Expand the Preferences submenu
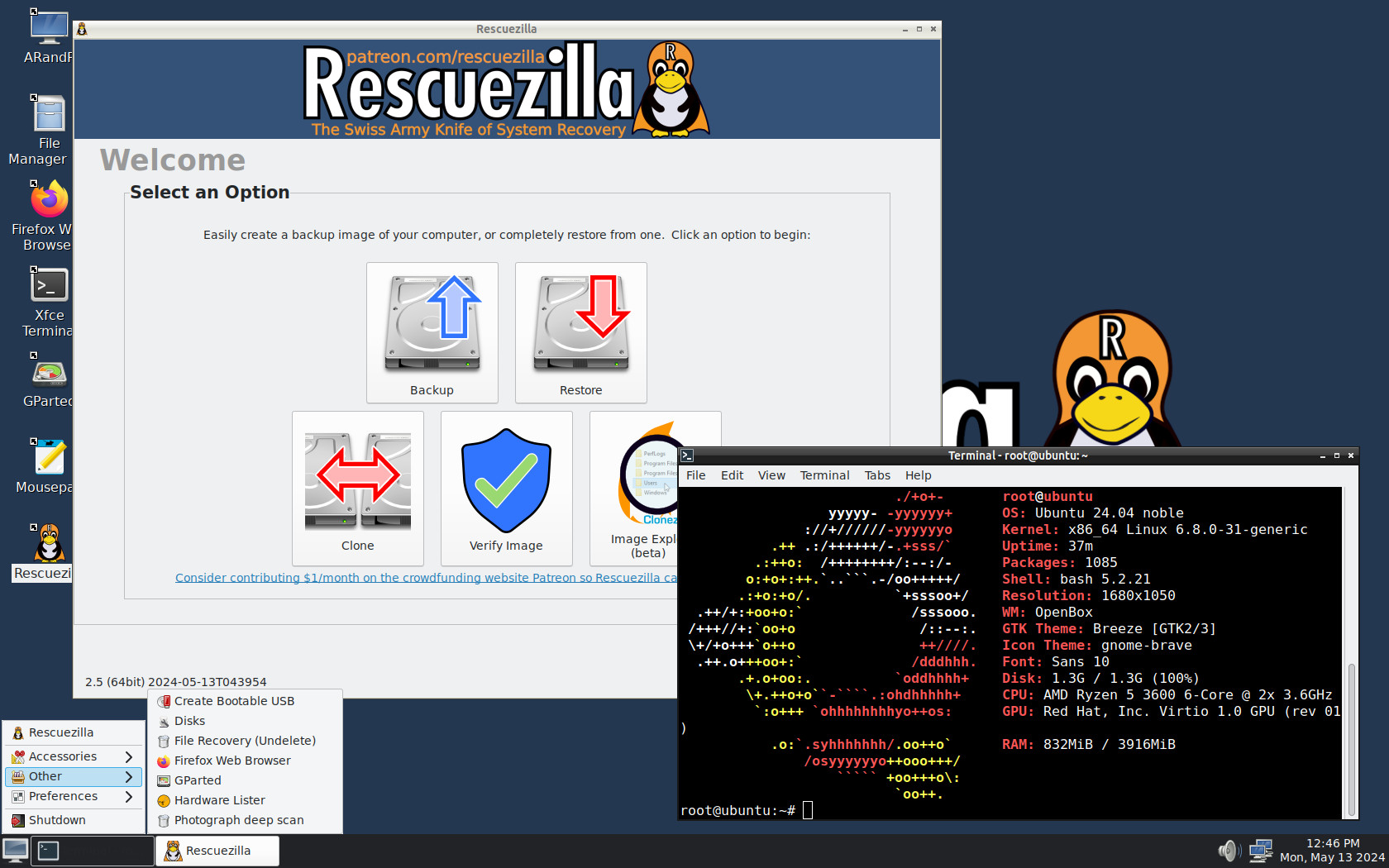 coord(74,796)
